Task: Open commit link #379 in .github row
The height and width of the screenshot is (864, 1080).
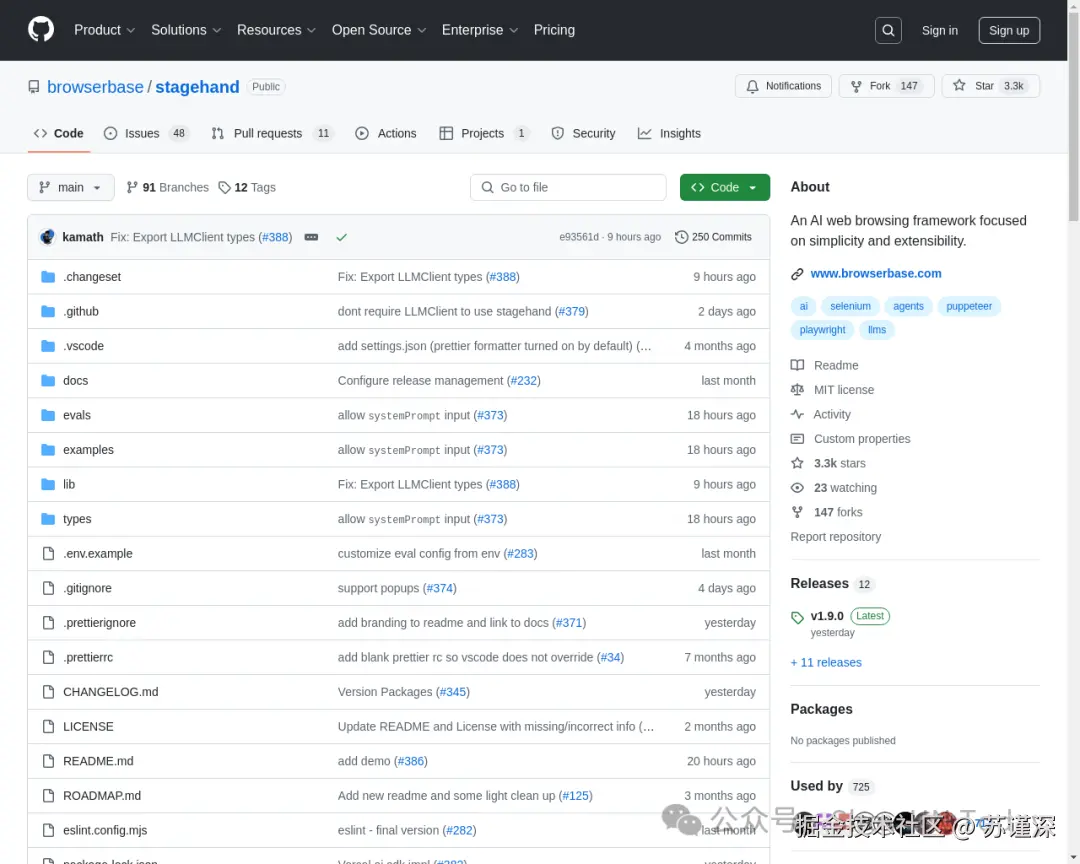Action: [x=571, y=311]
